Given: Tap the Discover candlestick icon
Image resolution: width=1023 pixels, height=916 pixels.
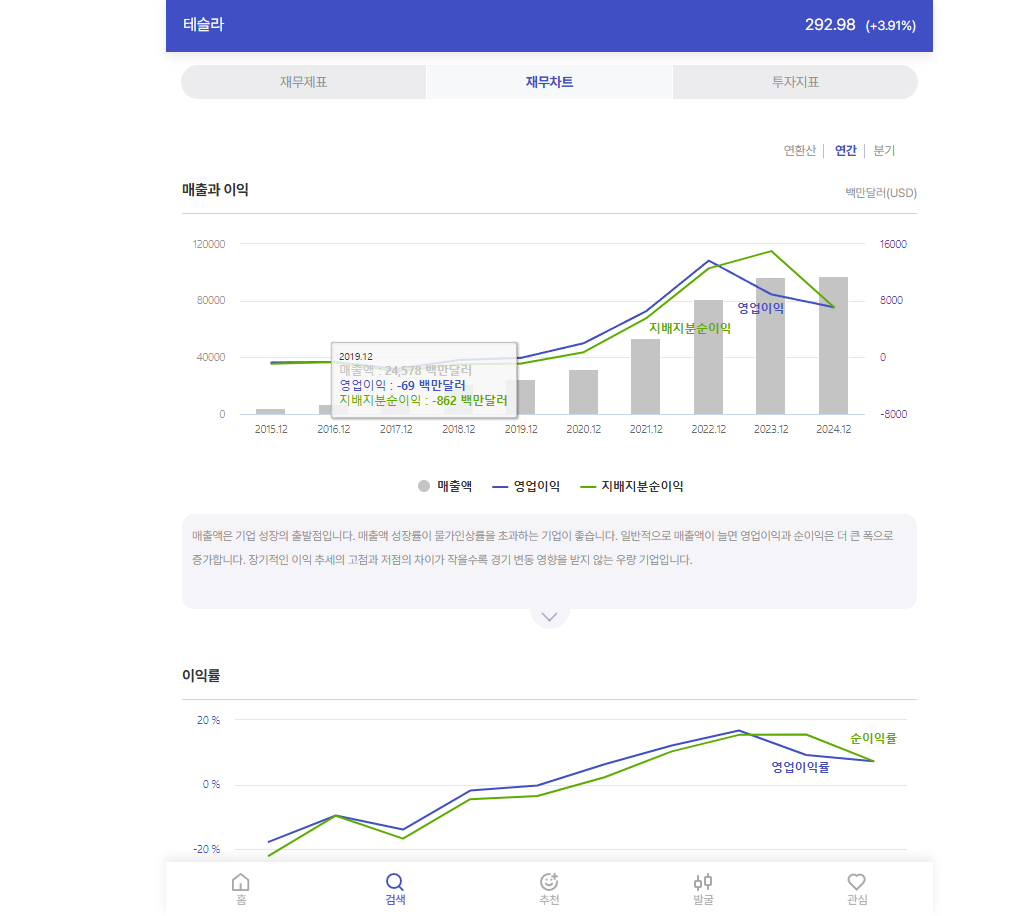Looking at the screenshot, I should pyautogui.click(x=702, y=882).
